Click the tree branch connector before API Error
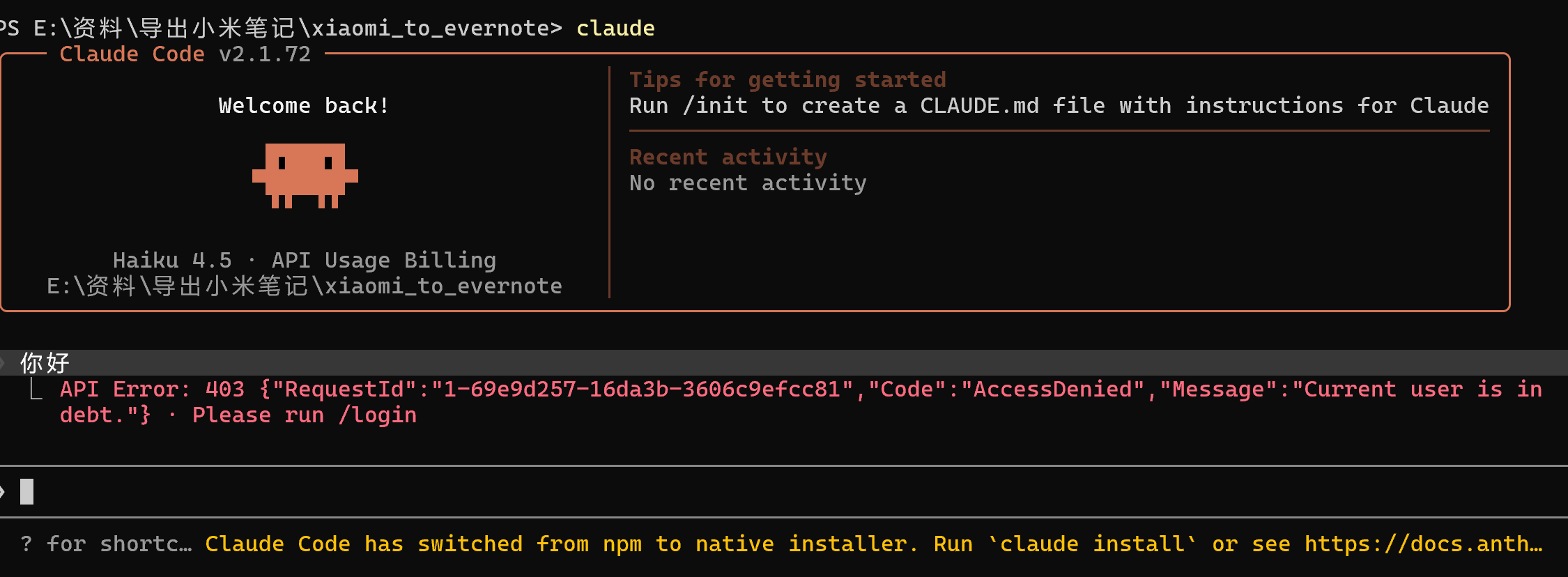 point(36,390)
